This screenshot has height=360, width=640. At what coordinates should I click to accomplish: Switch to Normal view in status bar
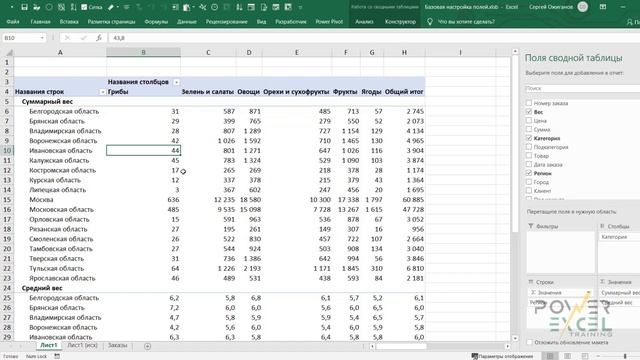point(550,356)
